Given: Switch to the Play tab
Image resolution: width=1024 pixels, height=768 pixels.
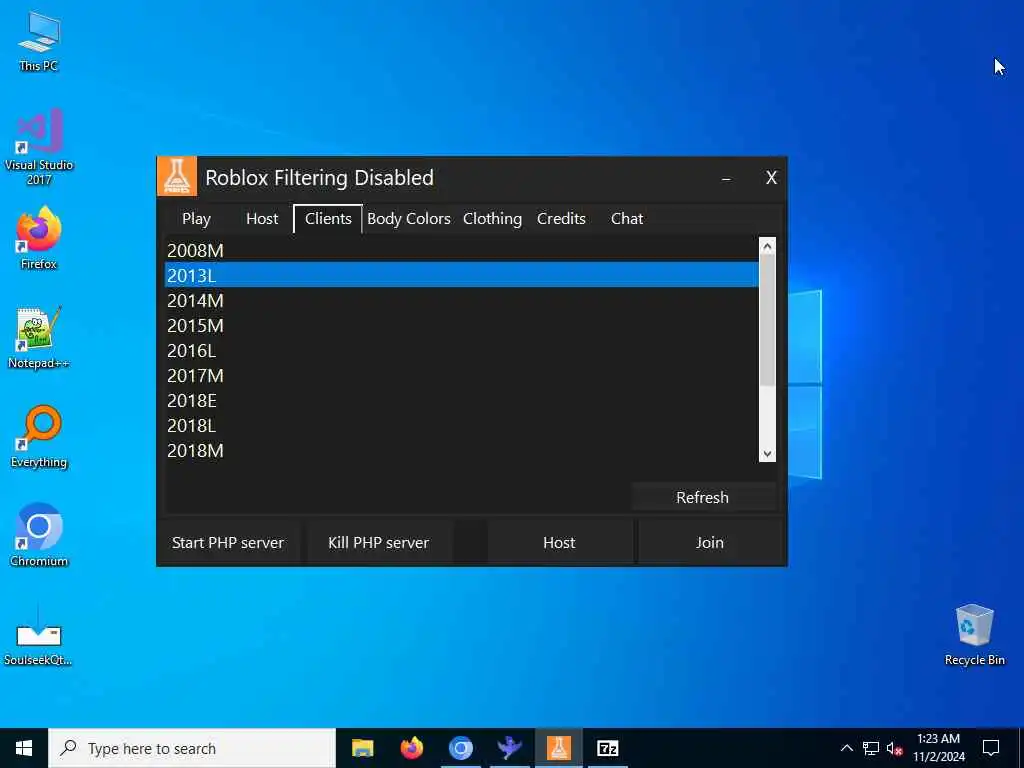Looking at the screenshot, I should tap(196, 219).
